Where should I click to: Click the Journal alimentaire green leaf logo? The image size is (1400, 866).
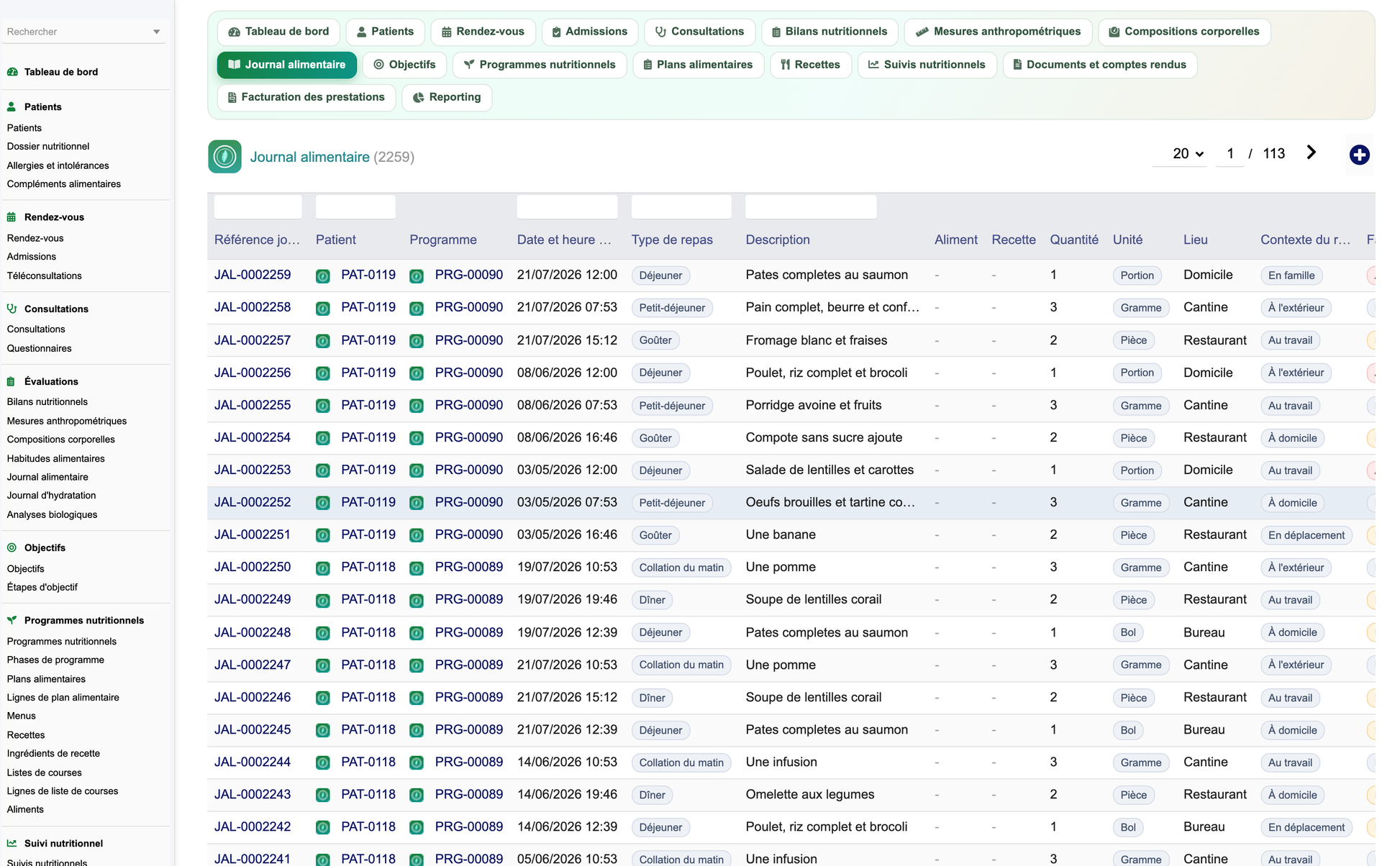point(224,157)
